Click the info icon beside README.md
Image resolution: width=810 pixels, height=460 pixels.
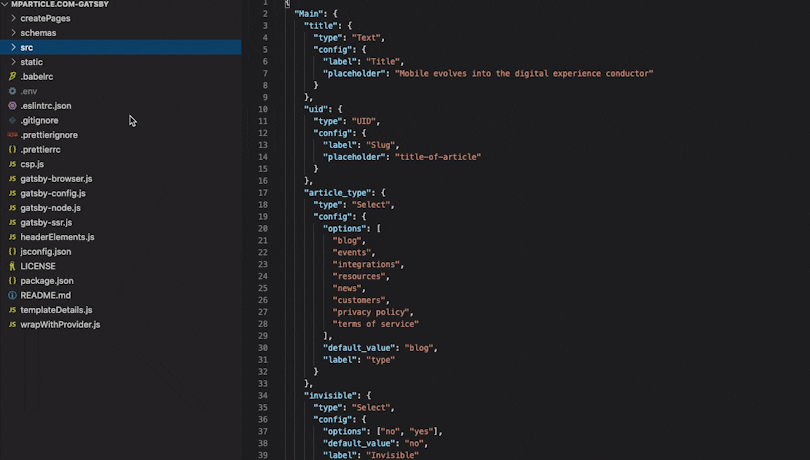tap(12, 295)
